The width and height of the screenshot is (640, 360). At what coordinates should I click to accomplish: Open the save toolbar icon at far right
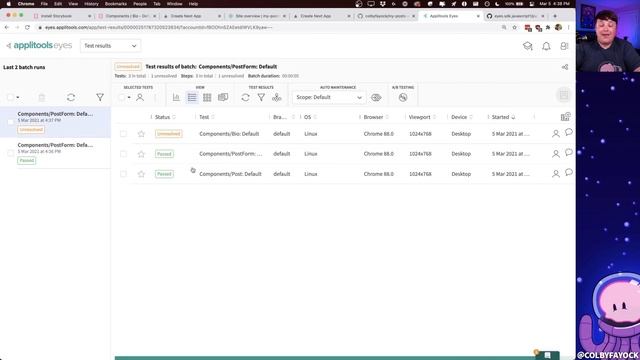[564, 96]
